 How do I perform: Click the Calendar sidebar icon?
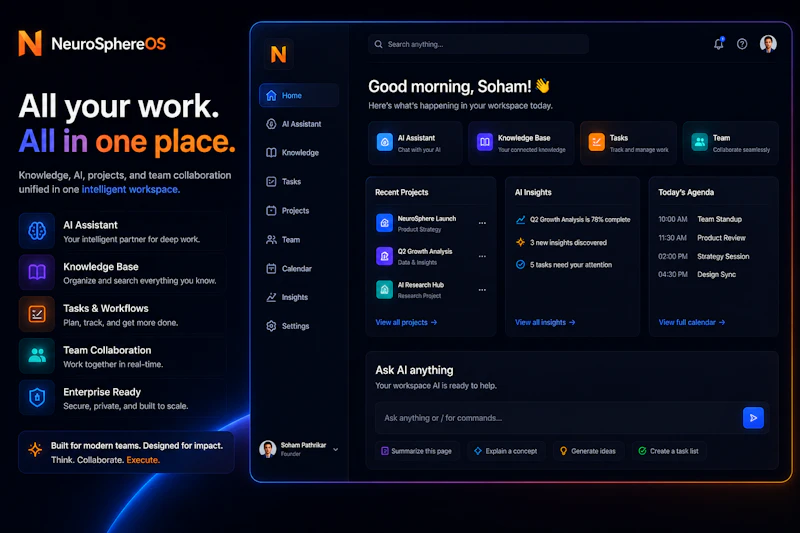coord(271,268)
